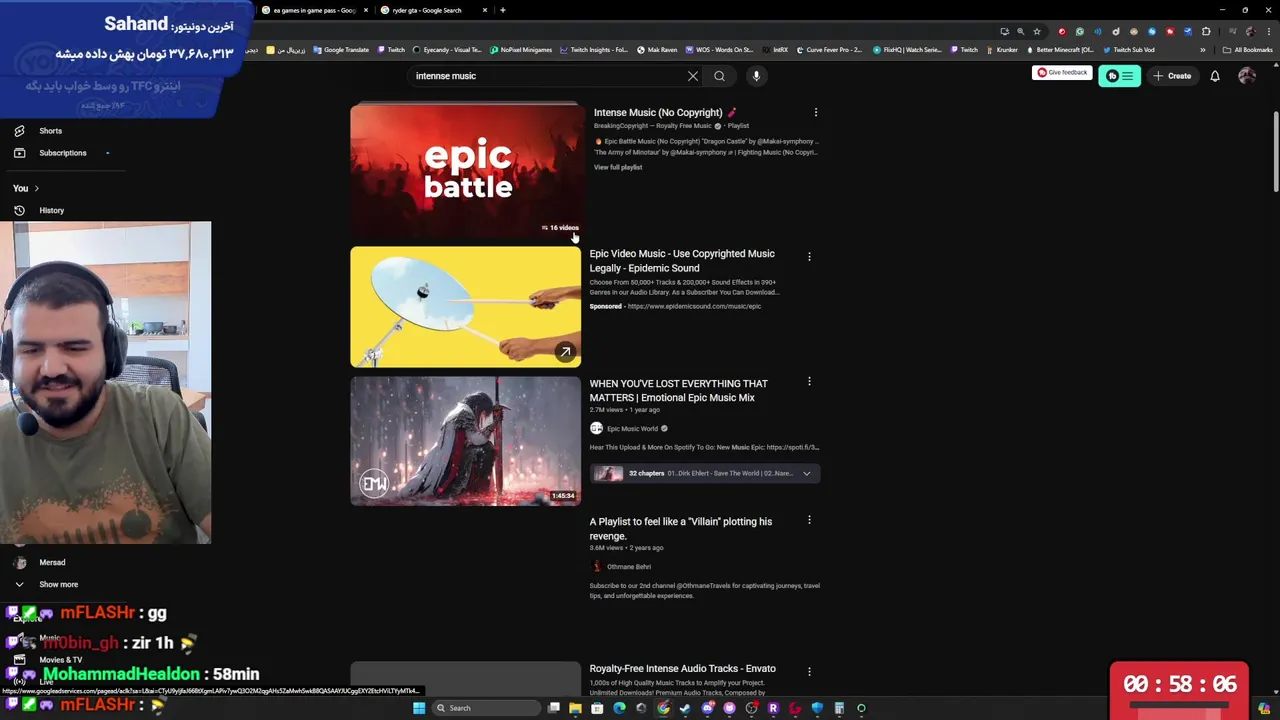Open Epidemic Sound ad thumbnail

coord(466,307)
